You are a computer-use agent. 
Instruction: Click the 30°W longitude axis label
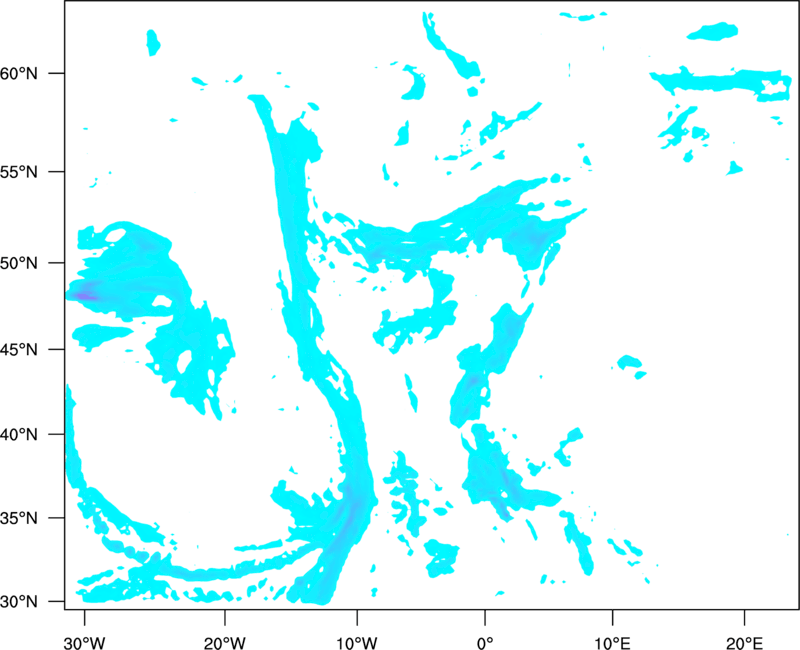coord(84,643)
